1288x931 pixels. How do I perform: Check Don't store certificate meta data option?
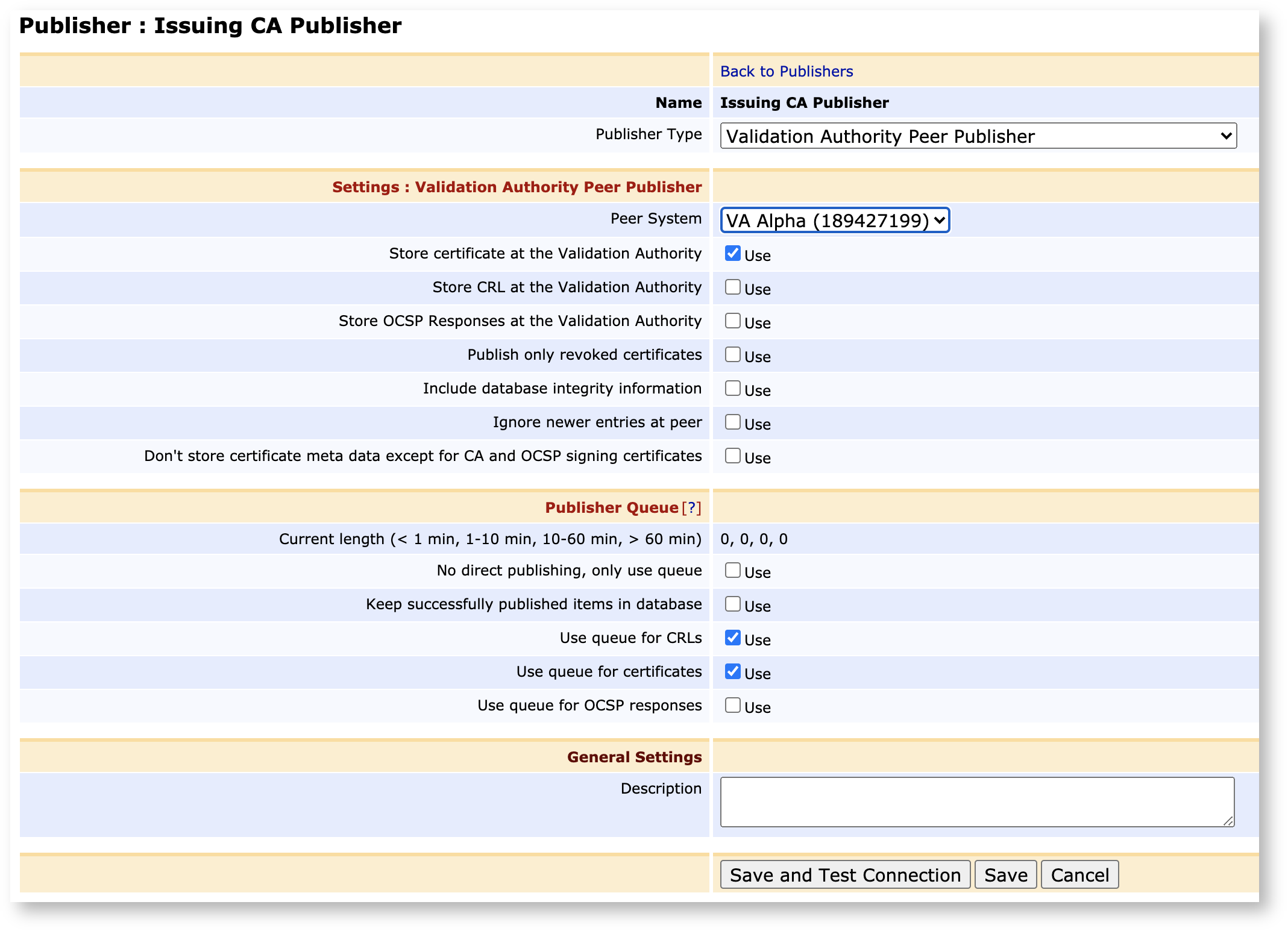click(732, 456)
